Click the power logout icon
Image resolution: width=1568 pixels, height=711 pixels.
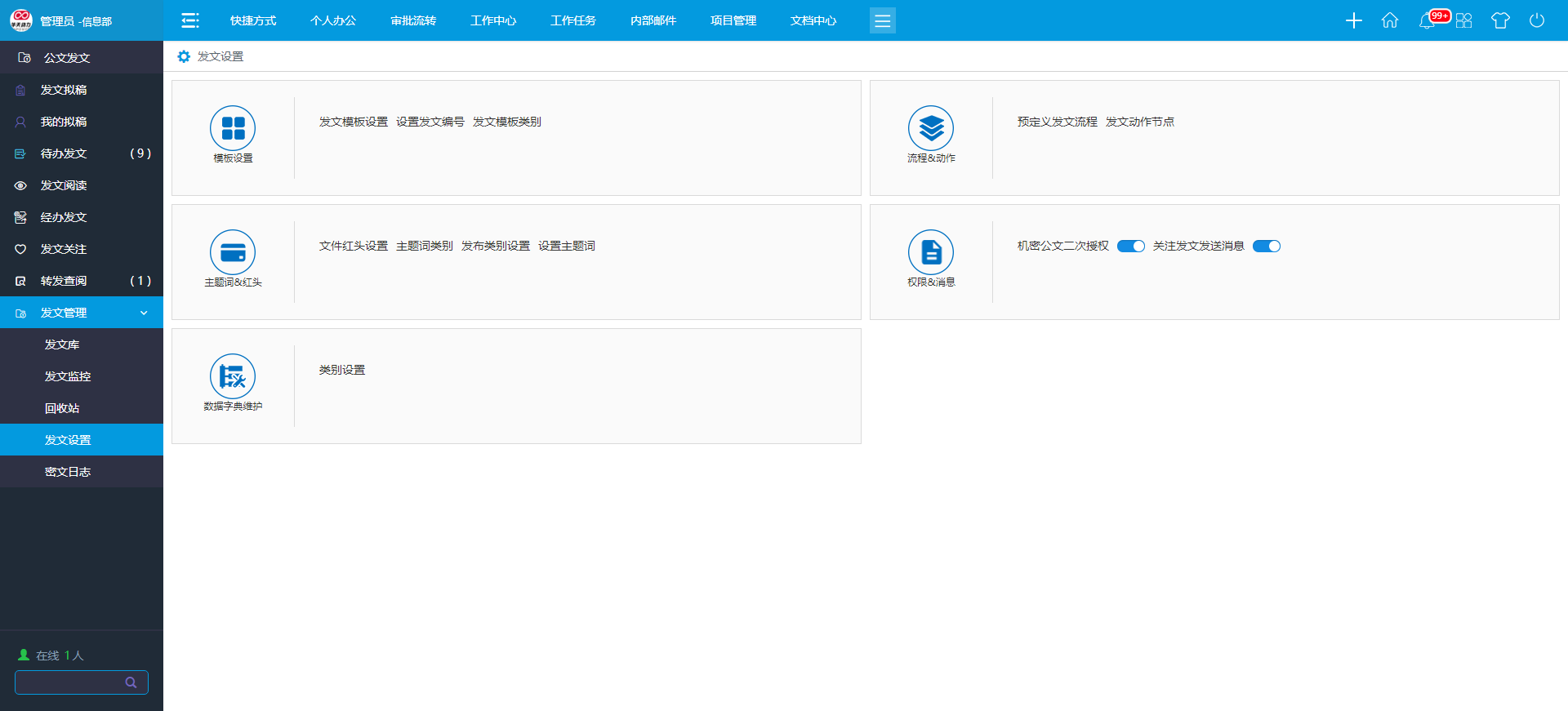click(x=1537, y=20)
